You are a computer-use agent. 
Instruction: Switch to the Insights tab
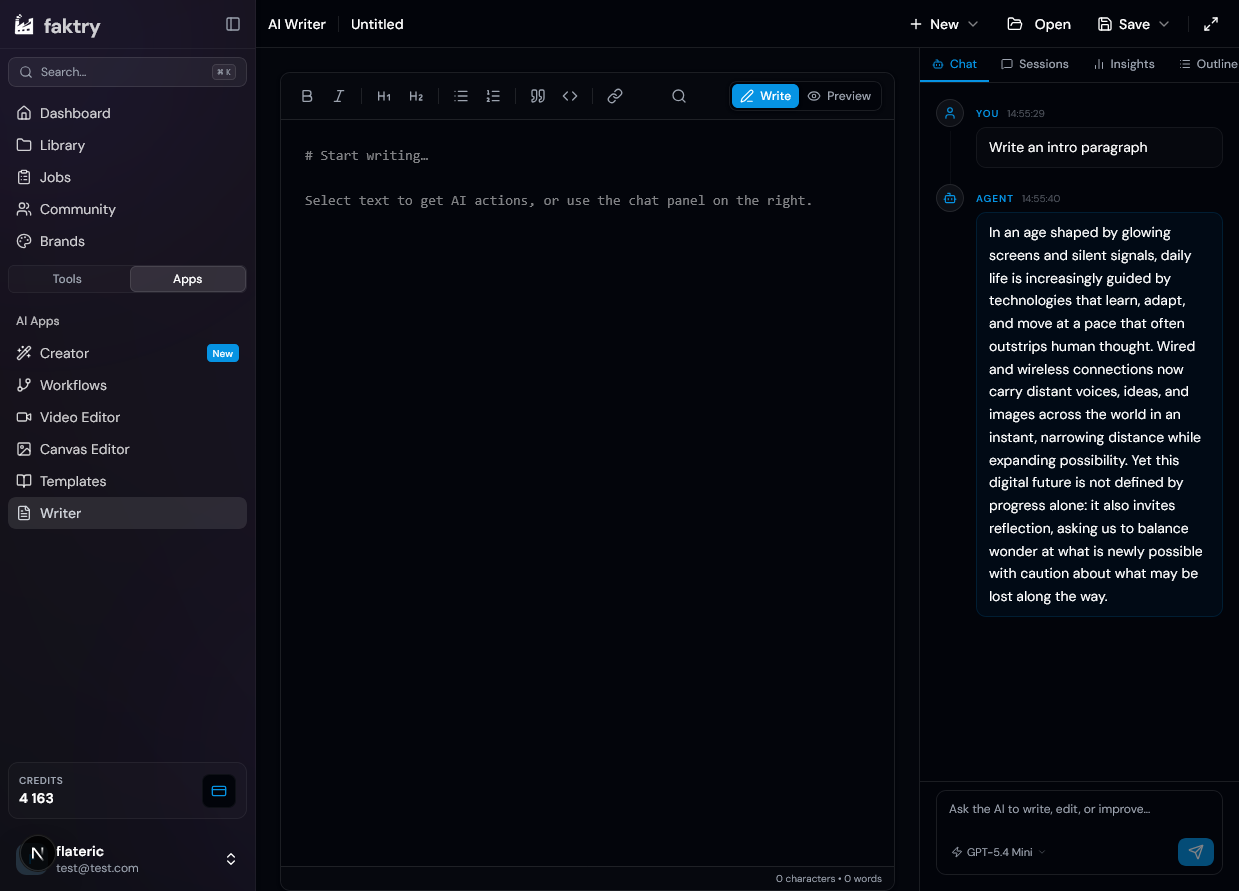(x=1124, y=64)
